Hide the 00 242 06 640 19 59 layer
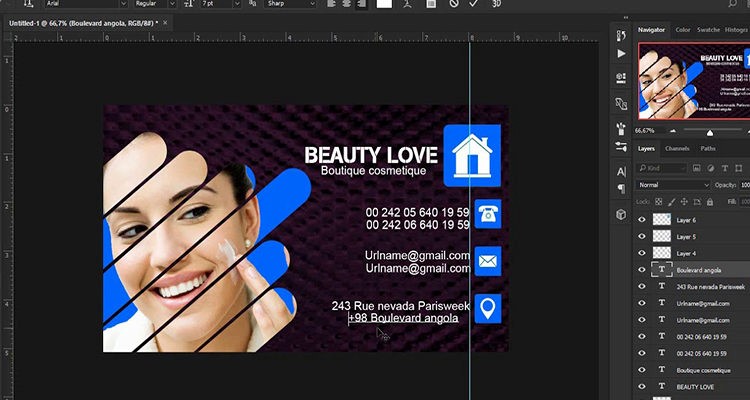The height and width of the screenshot is (400, 750). pyautogui.click(x=642, y=336)
